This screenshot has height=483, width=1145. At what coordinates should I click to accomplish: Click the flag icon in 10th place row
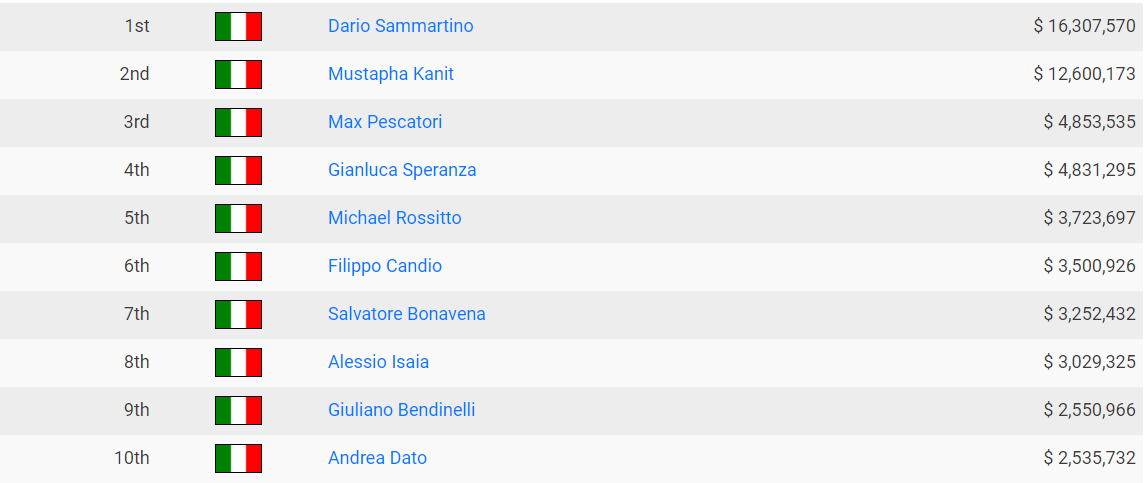pyautogui.click(x=238, y=458)
